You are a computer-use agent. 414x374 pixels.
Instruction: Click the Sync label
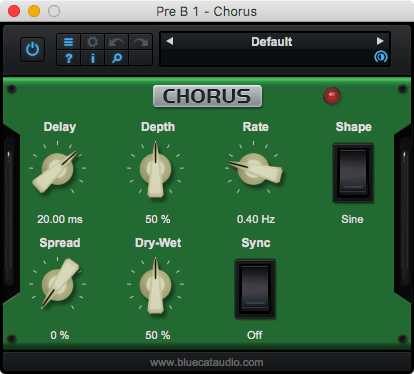[x=256, y=243]
